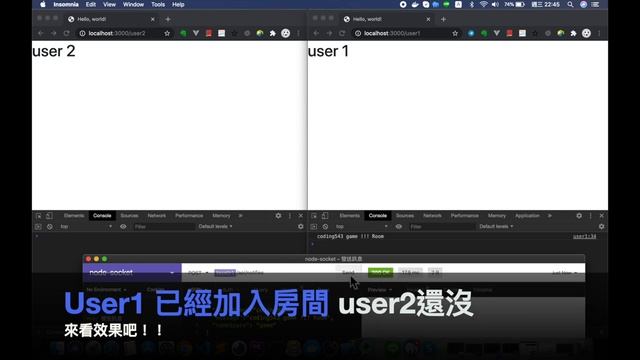Reload the localhost:3000/user1 browser page
Image resolution: width=640 pixels, height=360 pixels.
point(342,33)
